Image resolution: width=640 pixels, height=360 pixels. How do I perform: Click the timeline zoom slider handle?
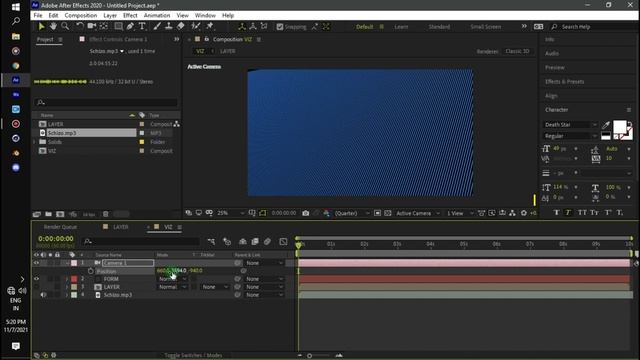pyautogui.click(x=309, y=356)
